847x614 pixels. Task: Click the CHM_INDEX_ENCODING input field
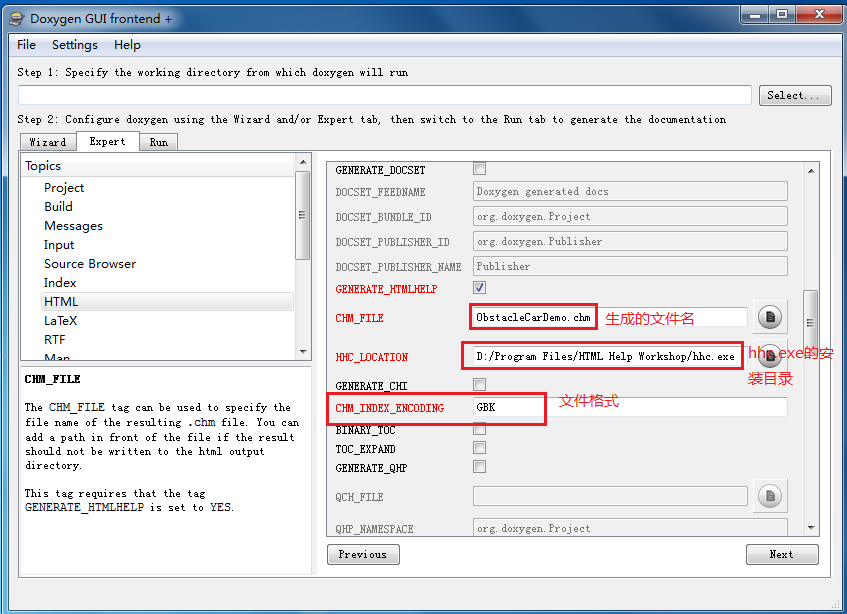coord(630,407)
